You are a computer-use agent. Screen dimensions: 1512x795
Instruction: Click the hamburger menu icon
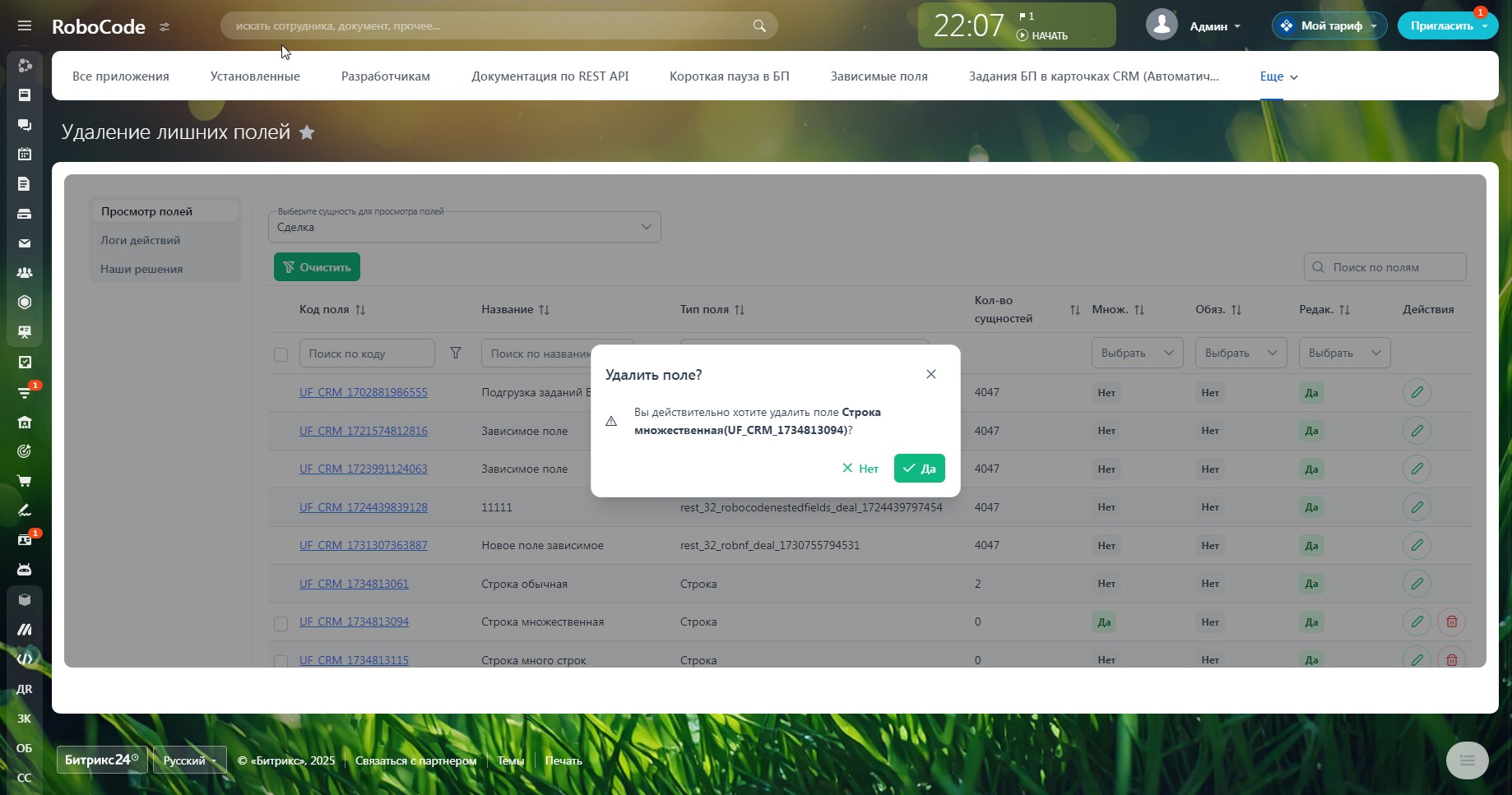[25, 26]
